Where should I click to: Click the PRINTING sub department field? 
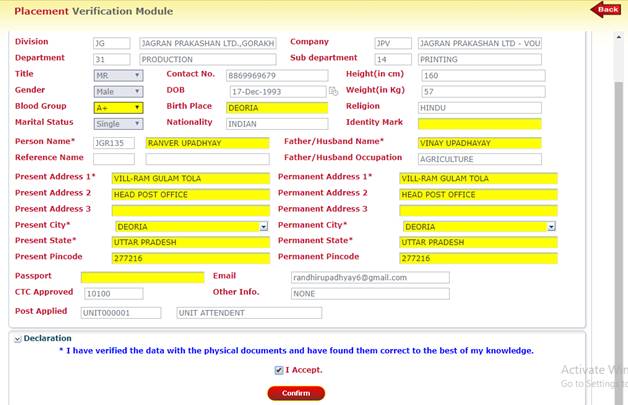(480, 59)
